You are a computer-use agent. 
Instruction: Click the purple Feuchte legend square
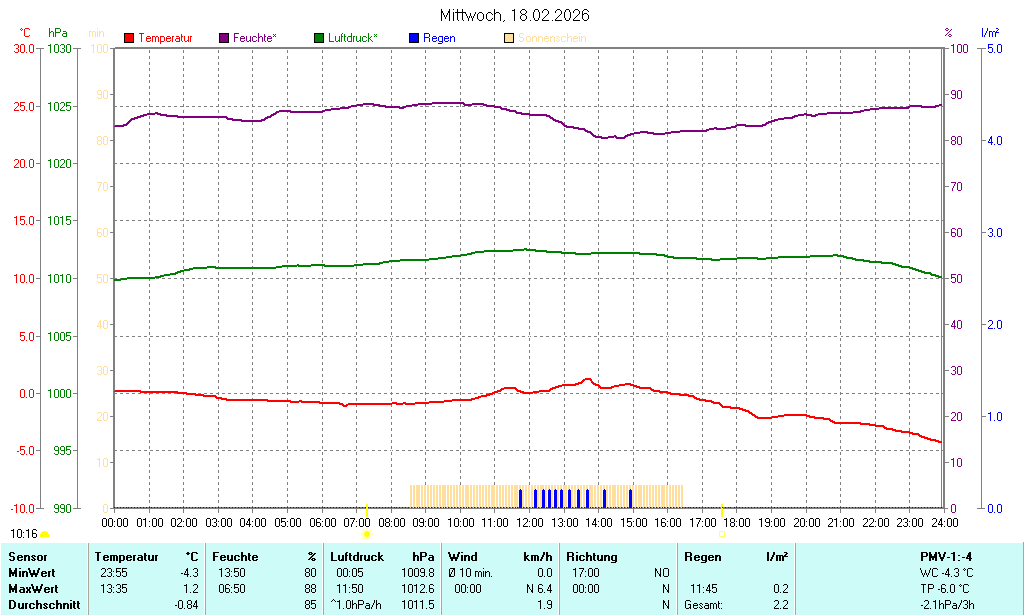[x=224, y=38]
